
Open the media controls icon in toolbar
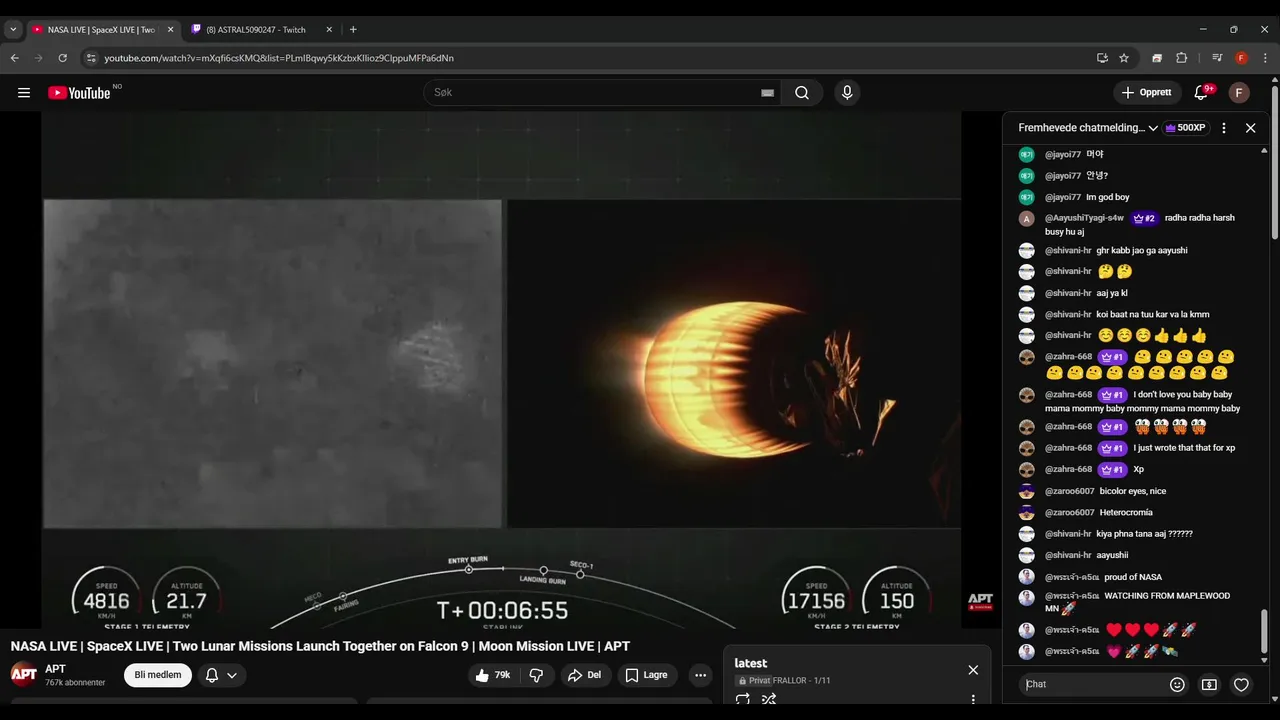coord(1217,58)
